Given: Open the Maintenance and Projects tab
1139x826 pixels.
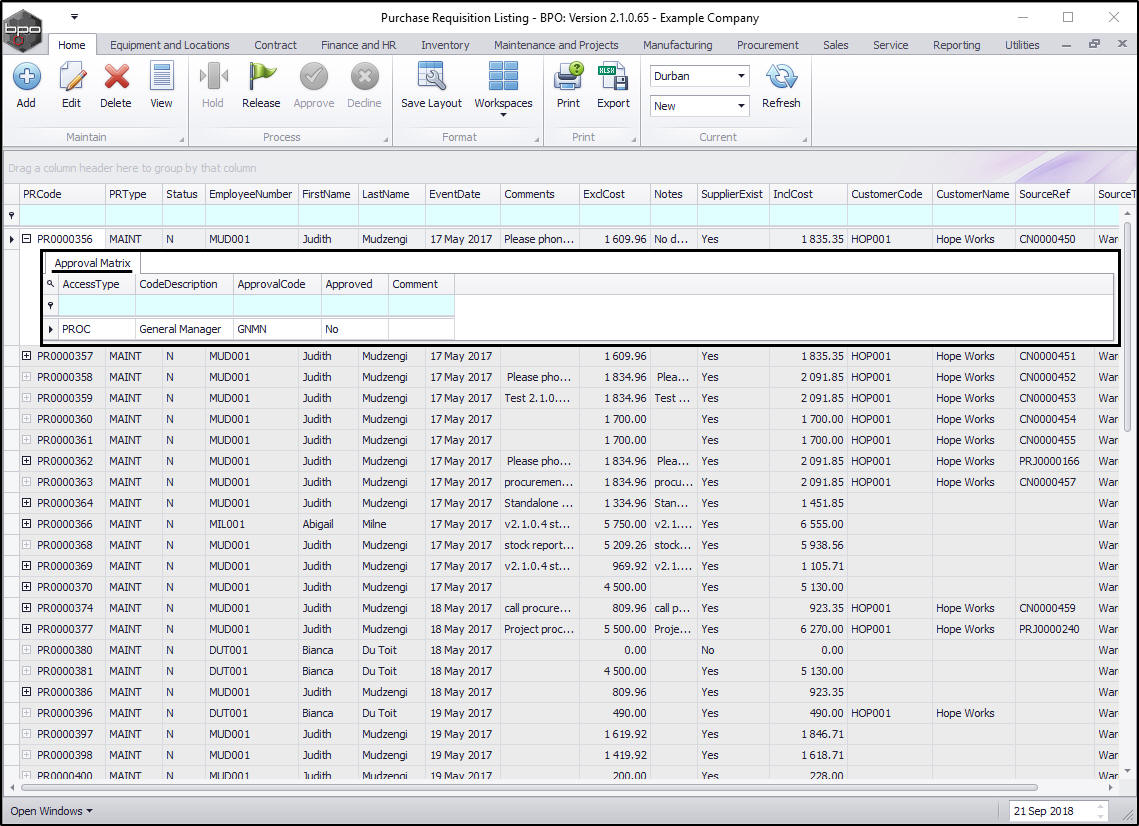Looking at the screenshot, I should pyautogui.click(x=556, y=45).
